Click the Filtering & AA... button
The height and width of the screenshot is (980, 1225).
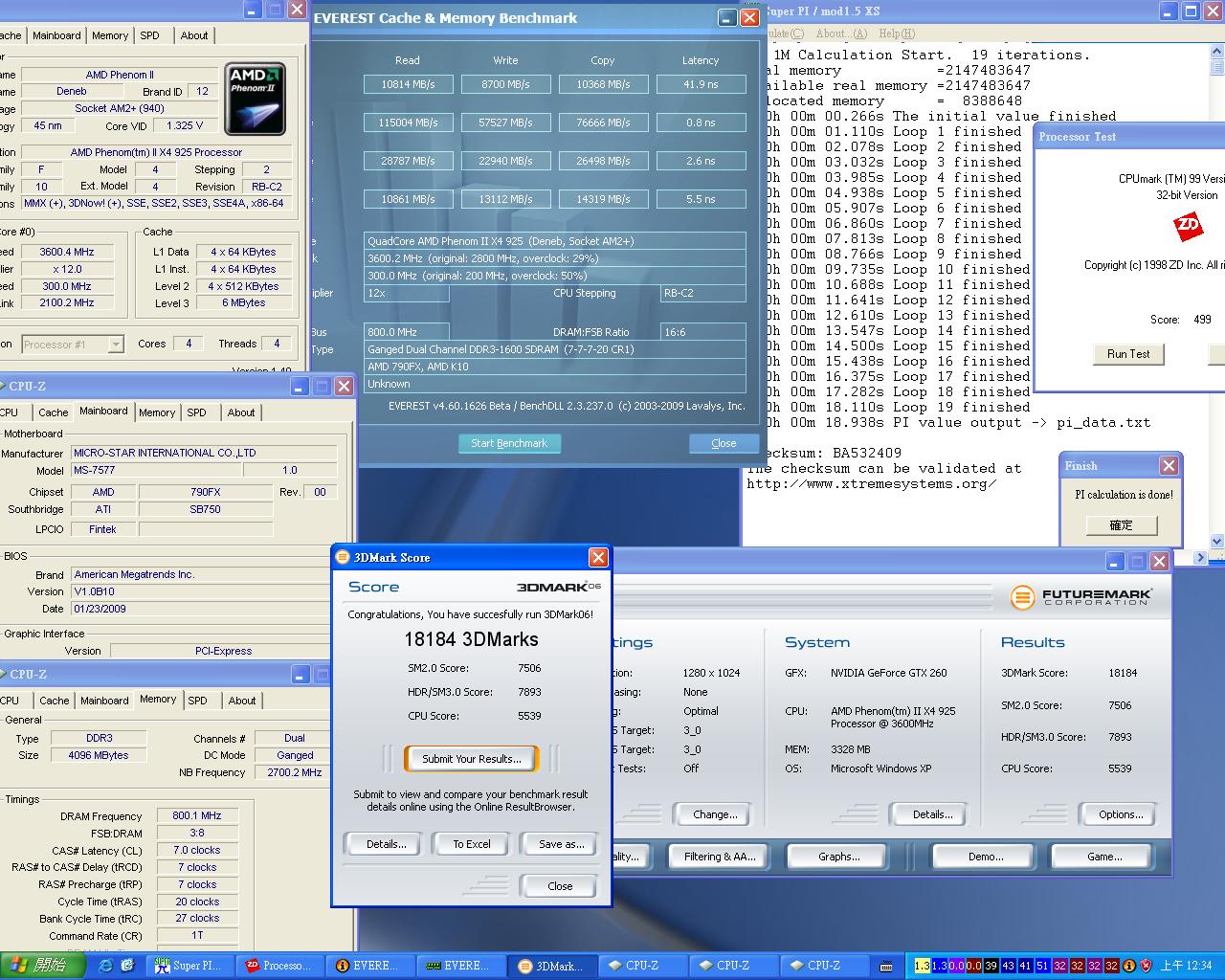(719, 857)
